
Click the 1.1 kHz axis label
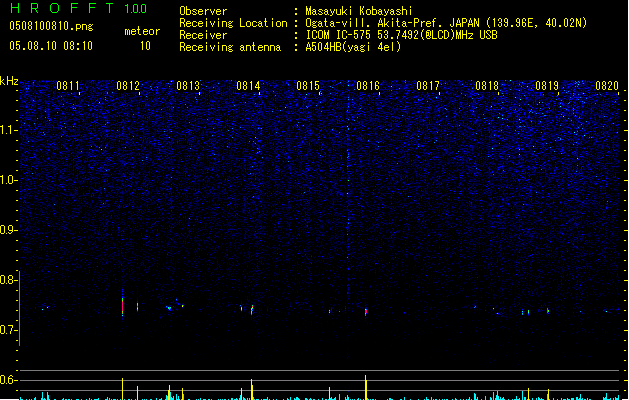point(9,130)
